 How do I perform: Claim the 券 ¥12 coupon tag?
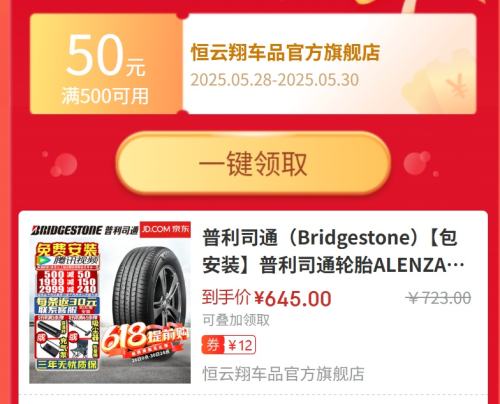click(x=229, y=345)
